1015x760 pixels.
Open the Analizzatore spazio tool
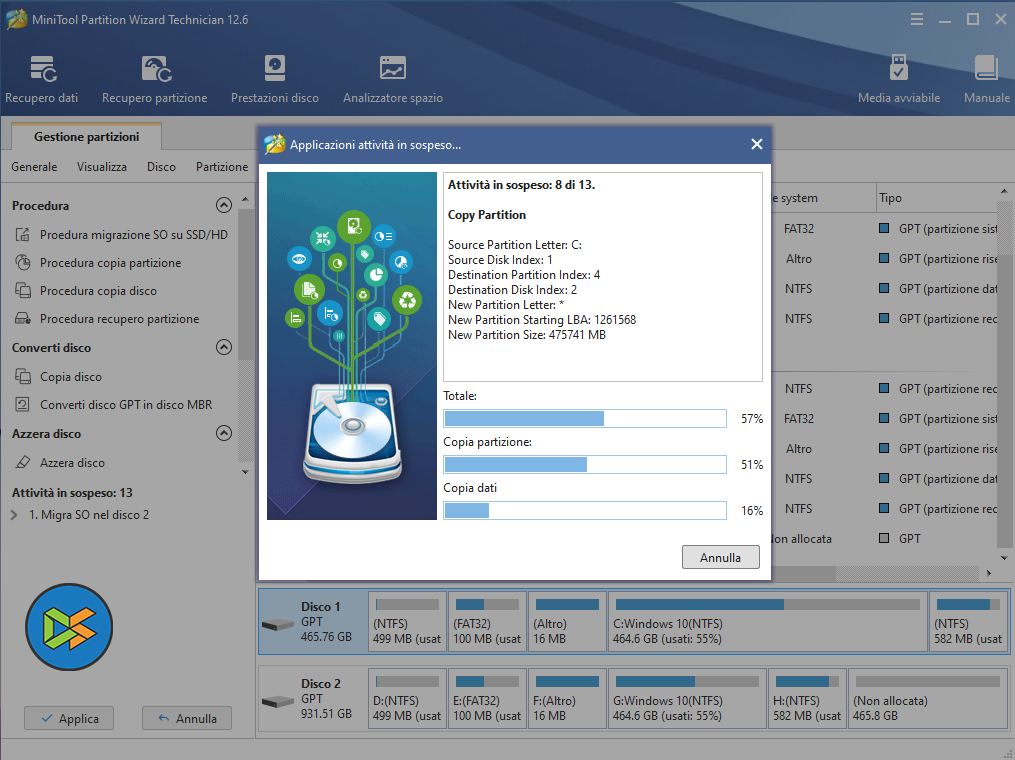pyautogui.click(x=392, y=79)
